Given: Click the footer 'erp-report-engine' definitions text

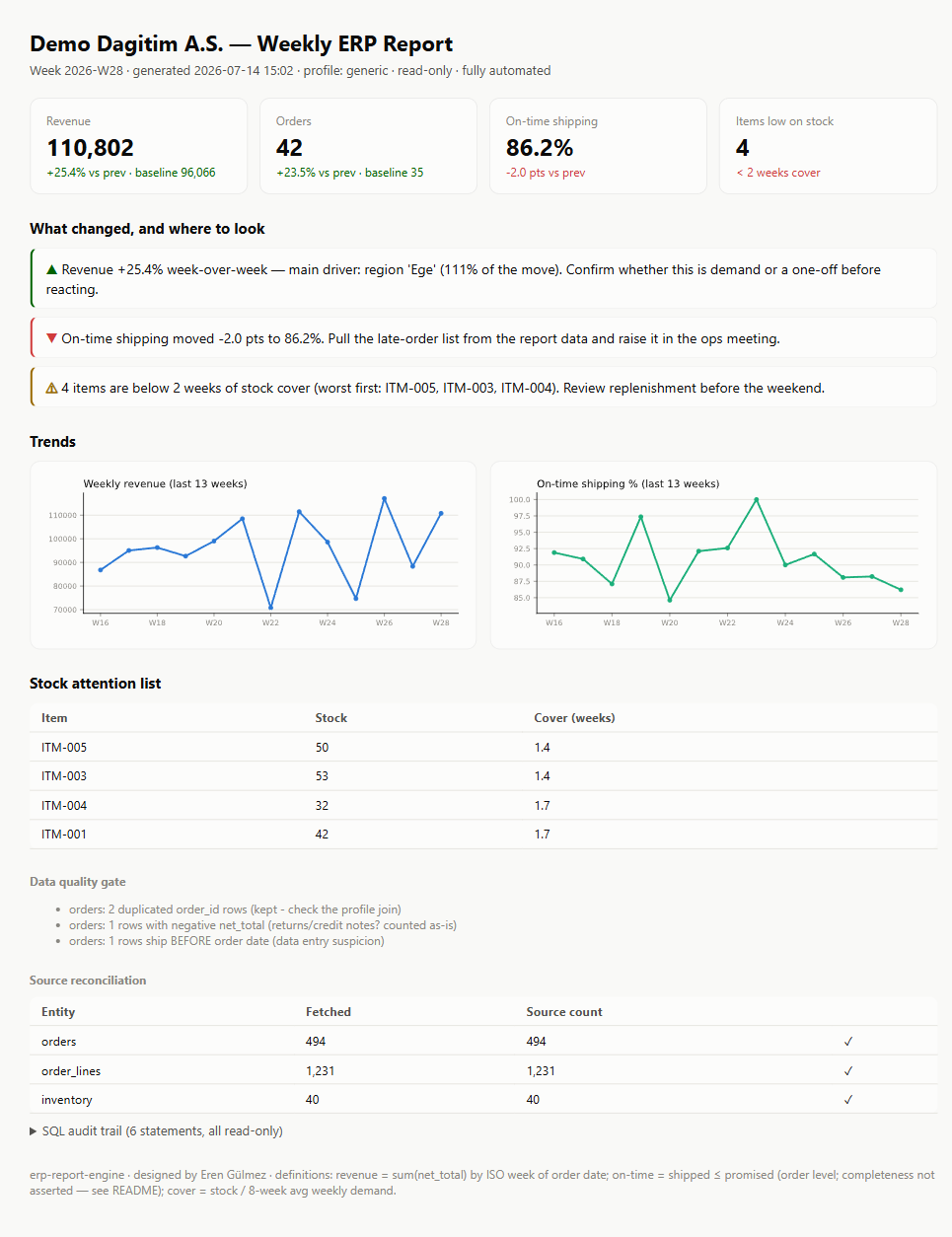Looking at the screenshot, I should (x=481, y=1183).
